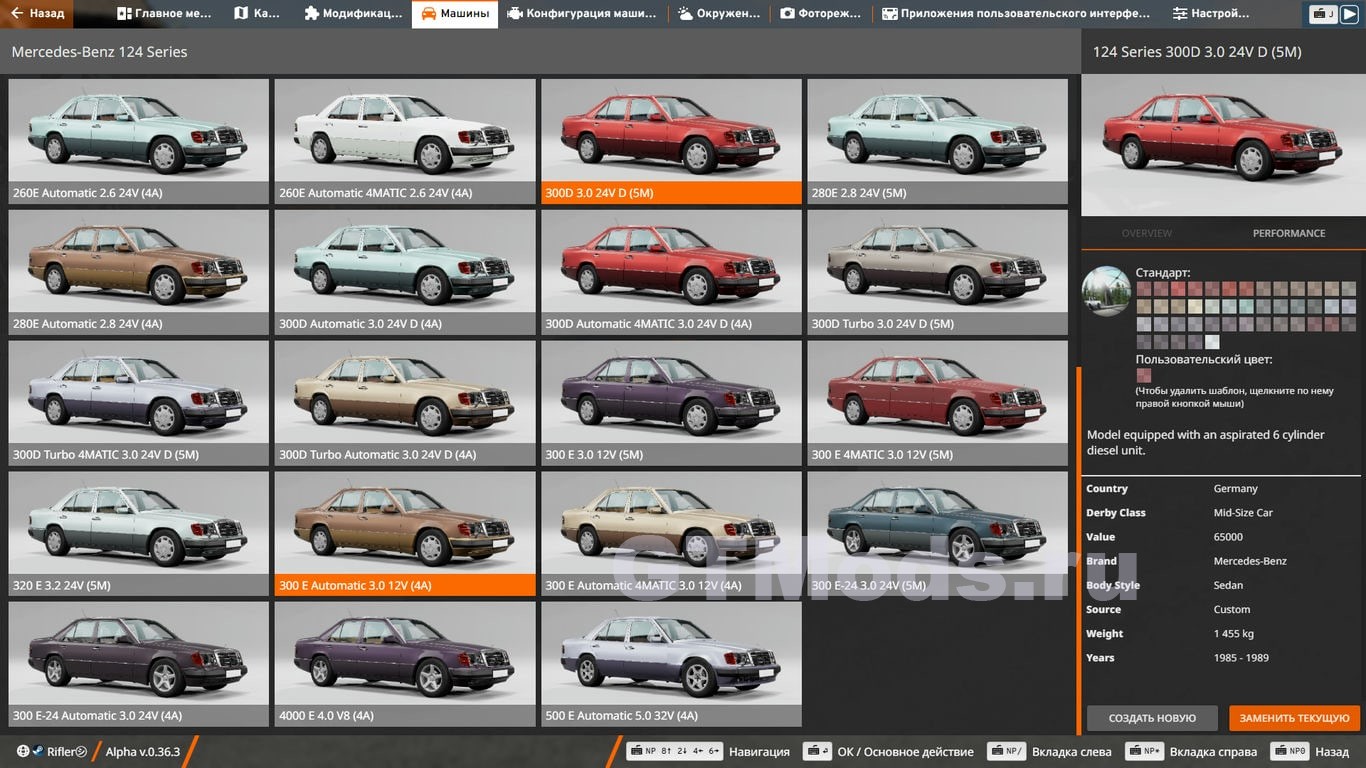Screen dimensions: 1366x768
Task: Click the Назад hint in bottom bar
Action: click(1310, 752)
